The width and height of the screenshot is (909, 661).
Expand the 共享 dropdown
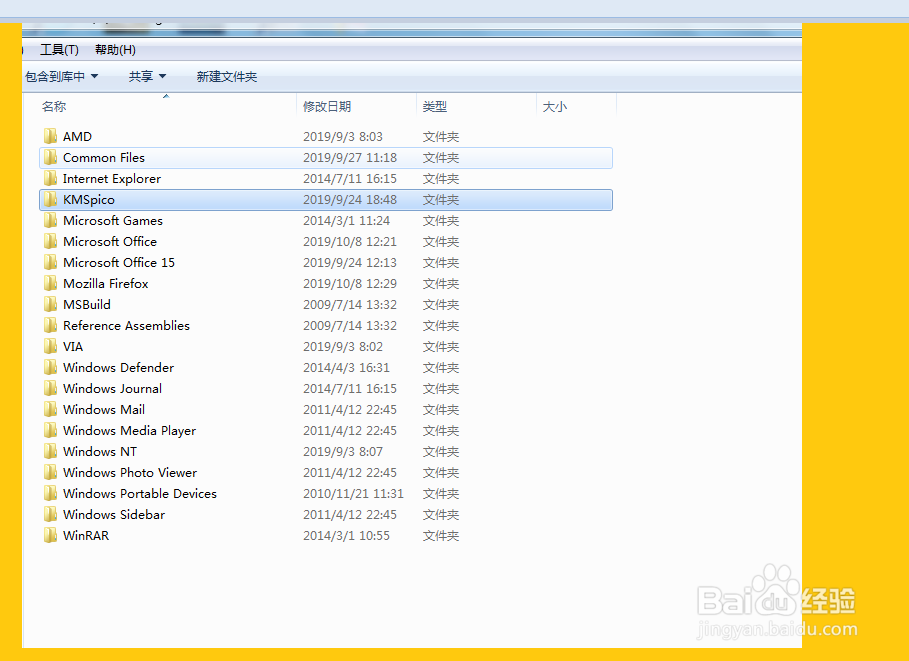click(147, 77)
